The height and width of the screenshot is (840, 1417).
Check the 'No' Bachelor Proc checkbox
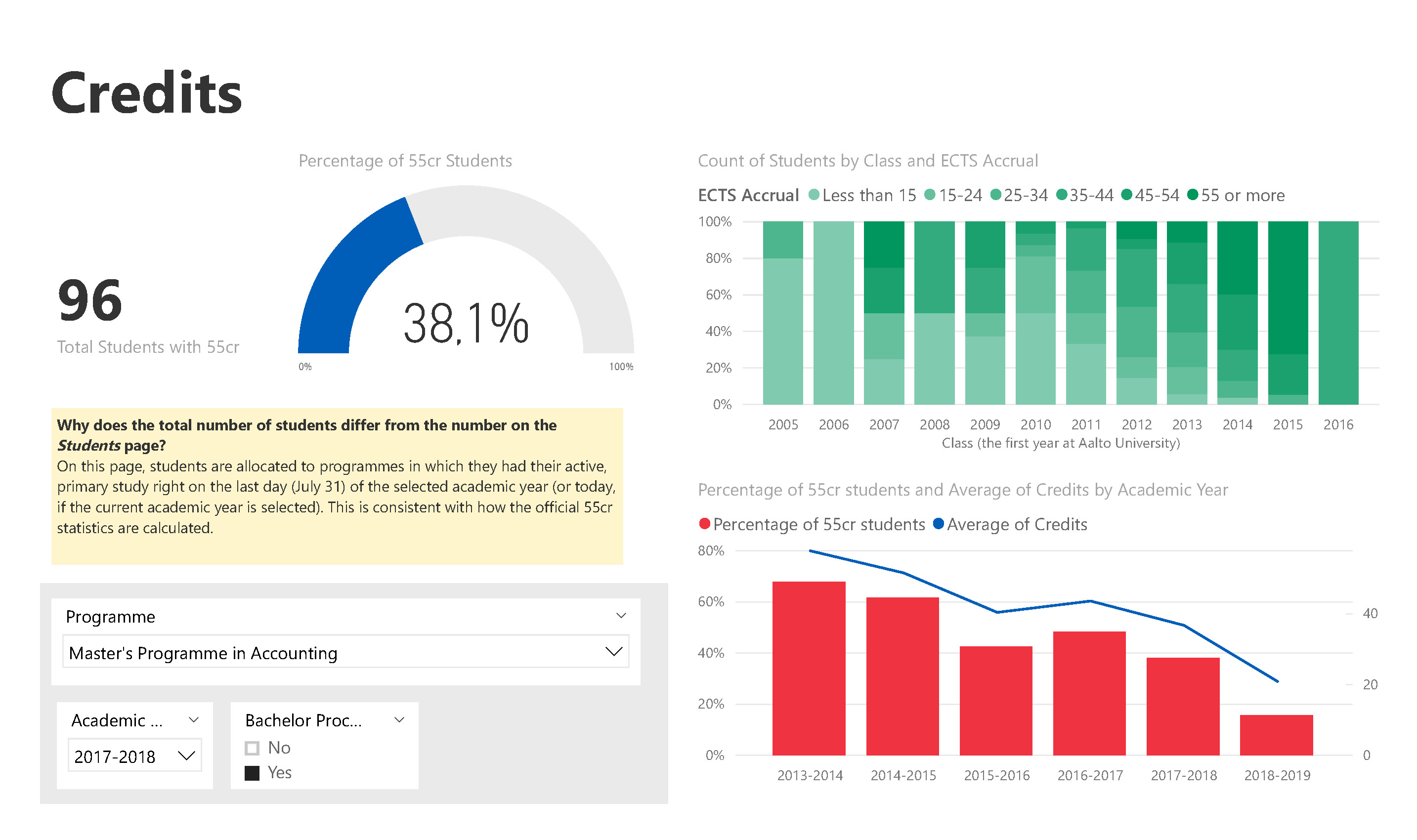252,748
